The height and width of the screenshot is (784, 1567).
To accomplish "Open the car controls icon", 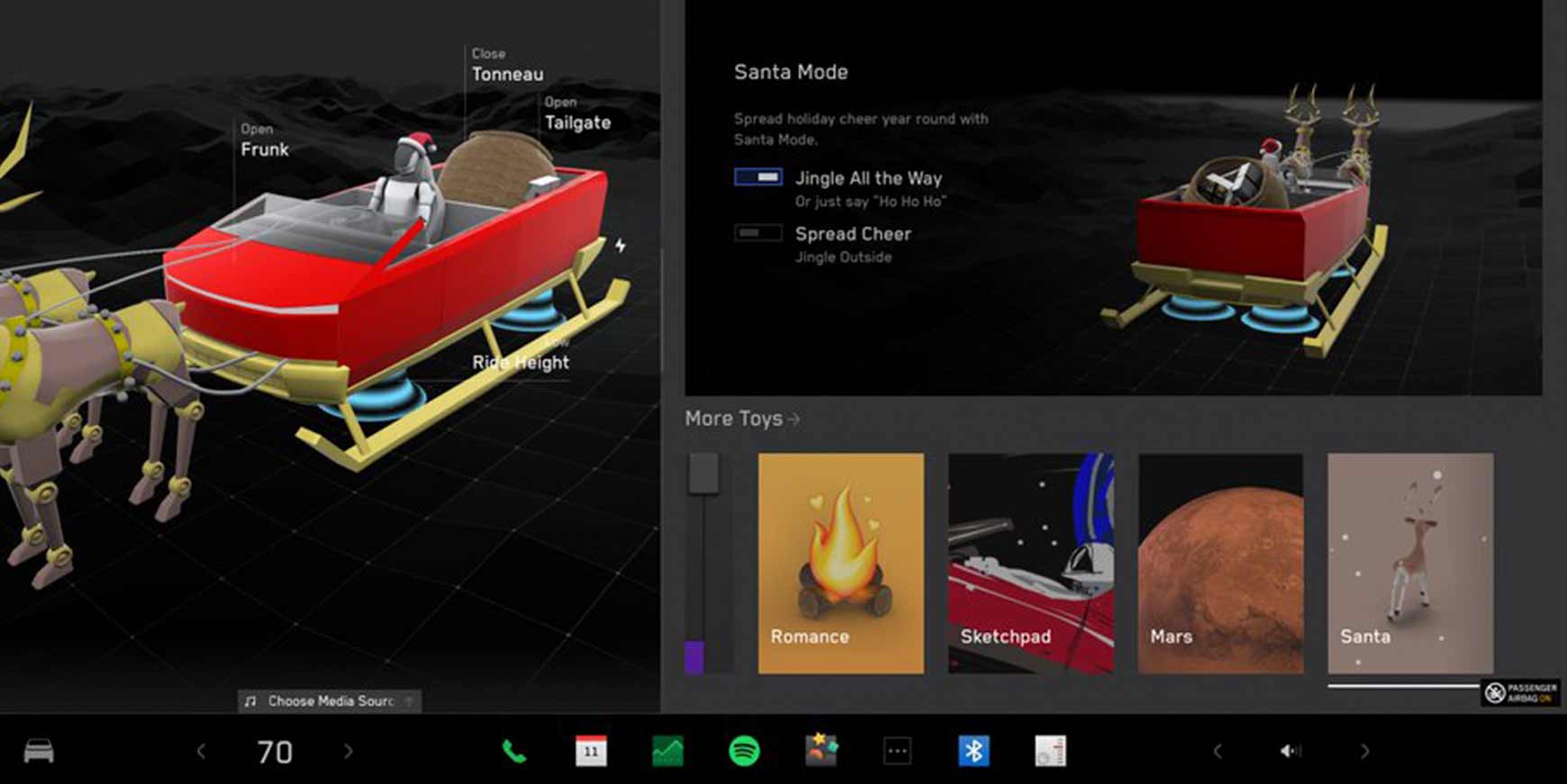I will (x=39, y=751).
